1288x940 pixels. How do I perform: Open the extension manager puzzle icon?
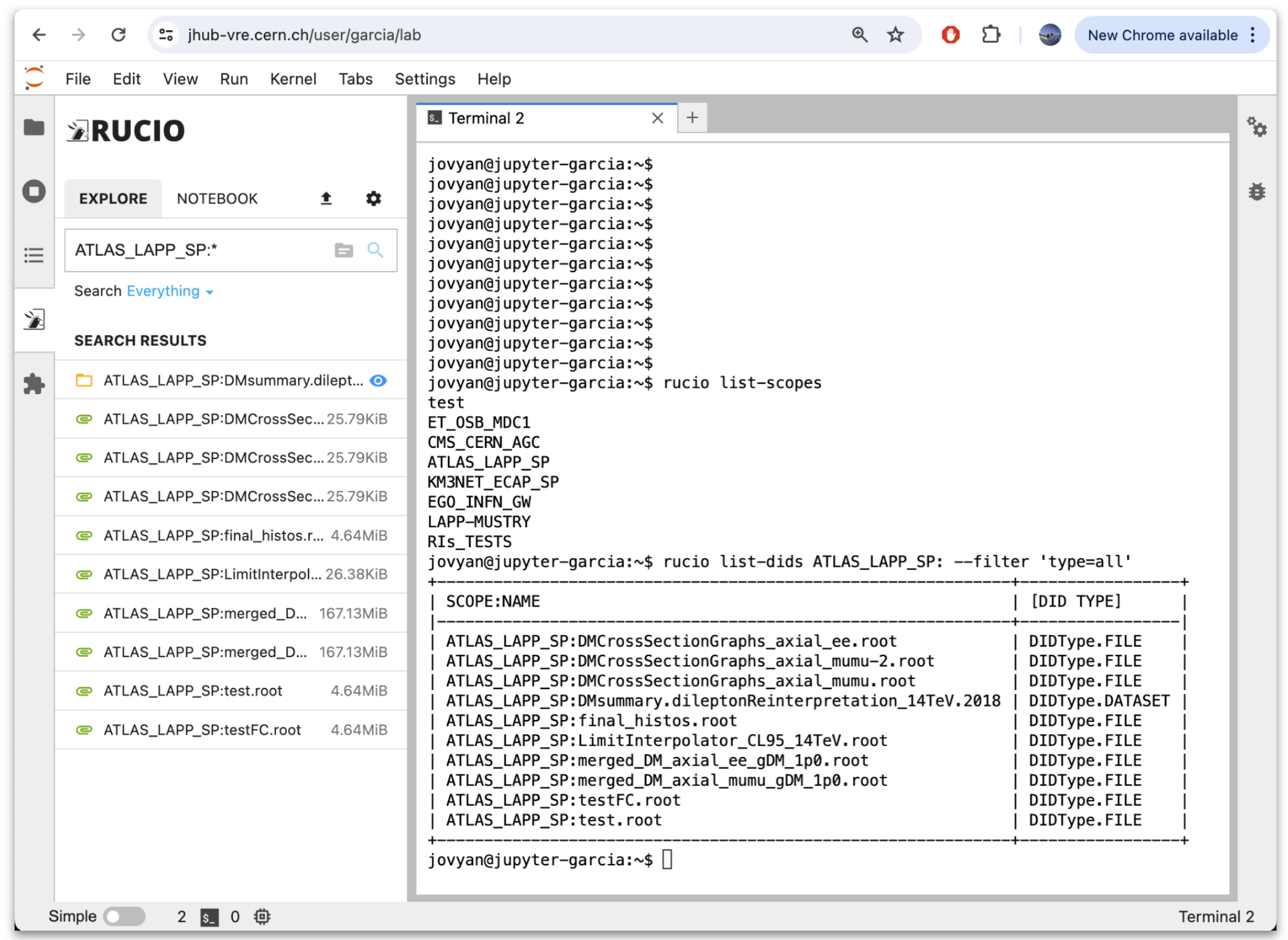(x=34, y=384)
